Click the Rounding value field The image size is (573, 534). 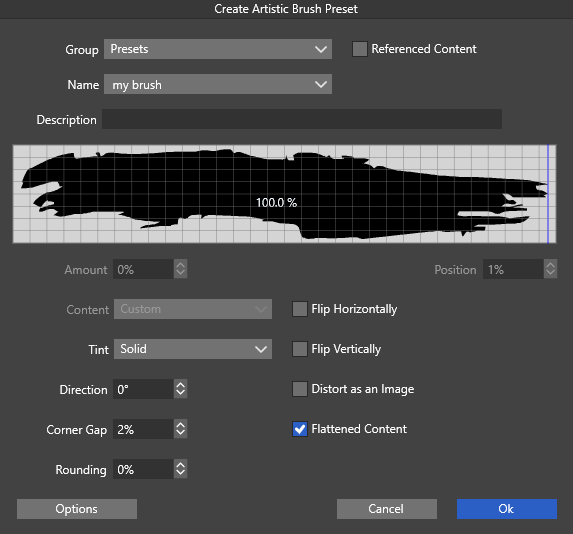(x=143, y=469)
